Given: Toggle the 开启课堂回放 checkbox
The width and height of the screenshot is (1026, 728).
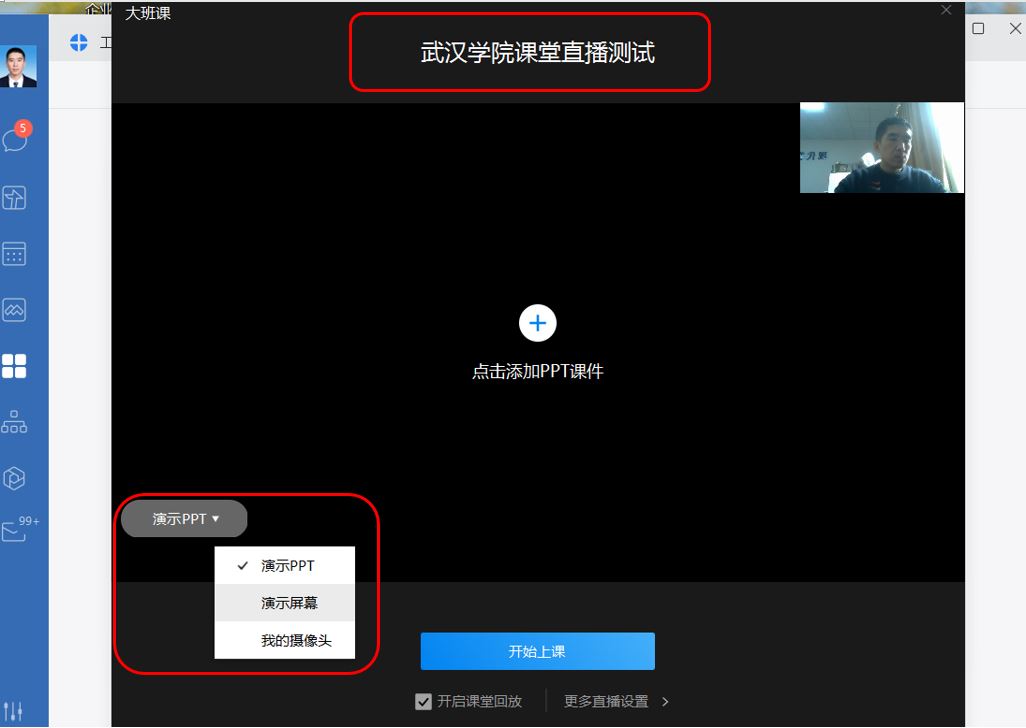Looking at the screenshot, I should tap(423, 702).
